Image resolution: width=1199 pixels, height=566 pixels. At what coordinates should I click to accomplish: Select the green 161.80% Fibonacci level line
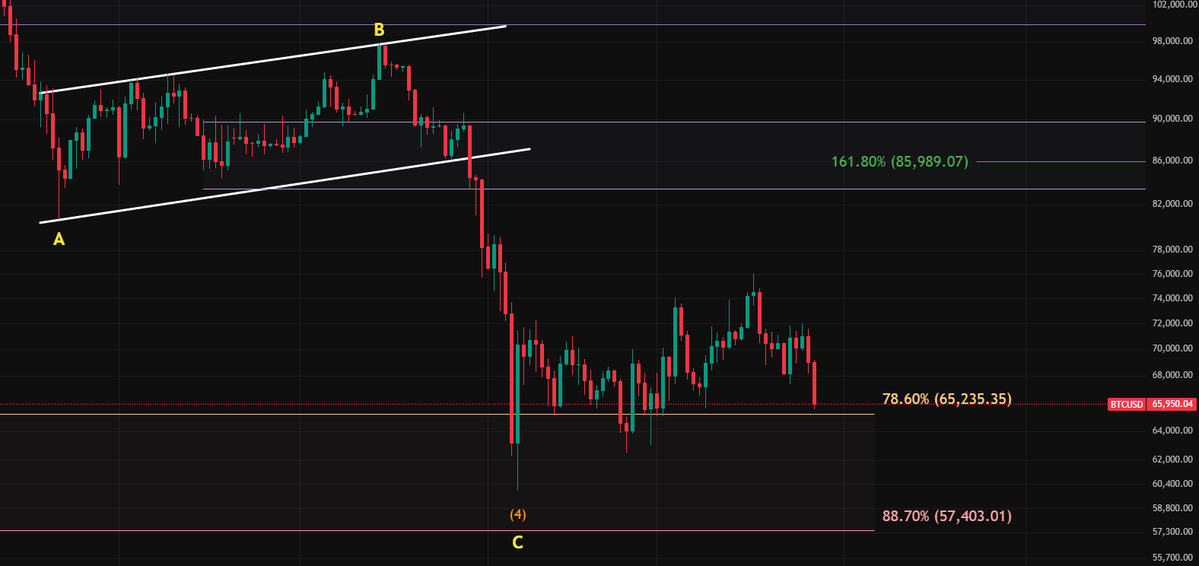click(1061, 161)
